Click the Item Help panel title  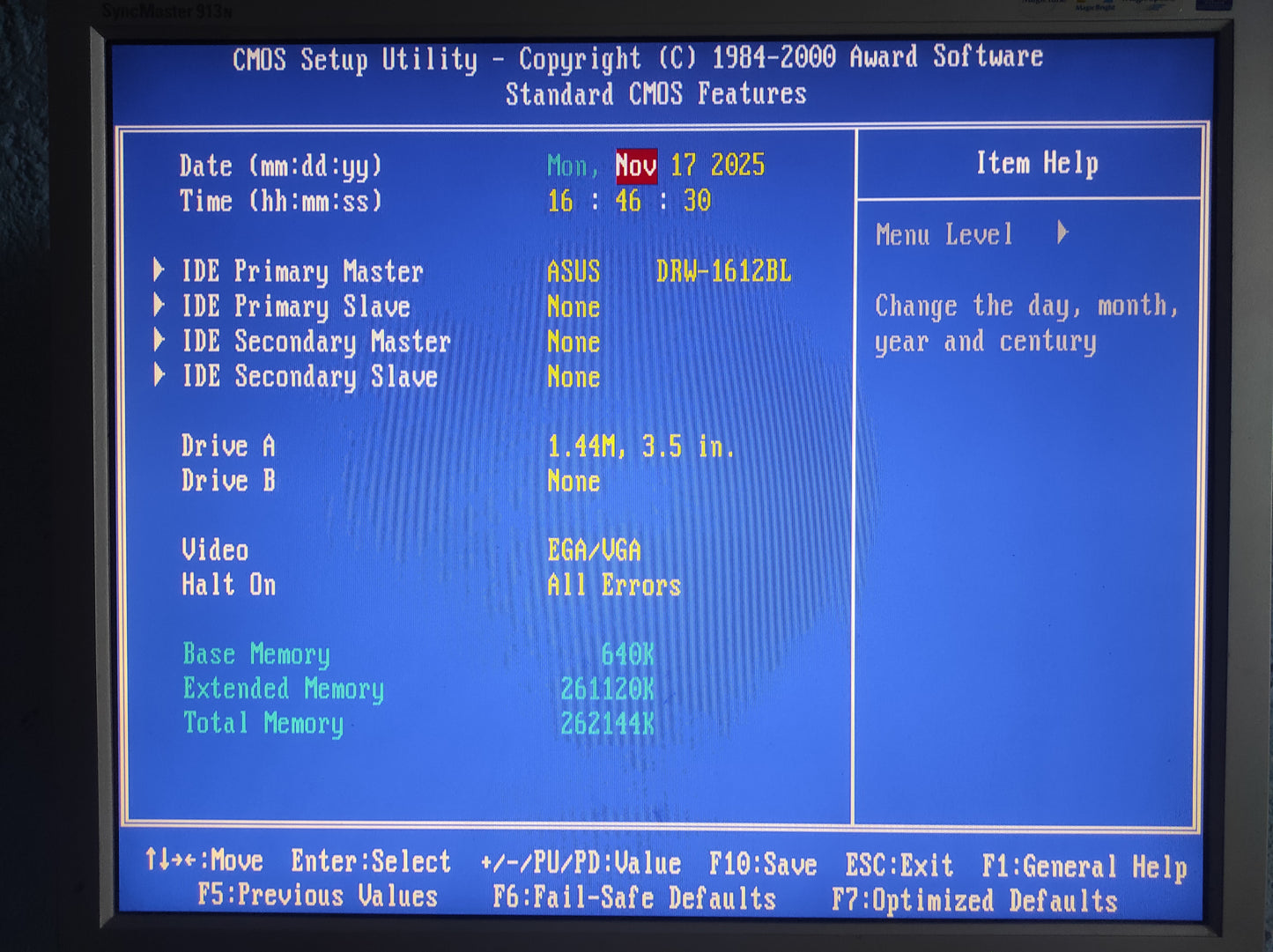coord(1038,162)
